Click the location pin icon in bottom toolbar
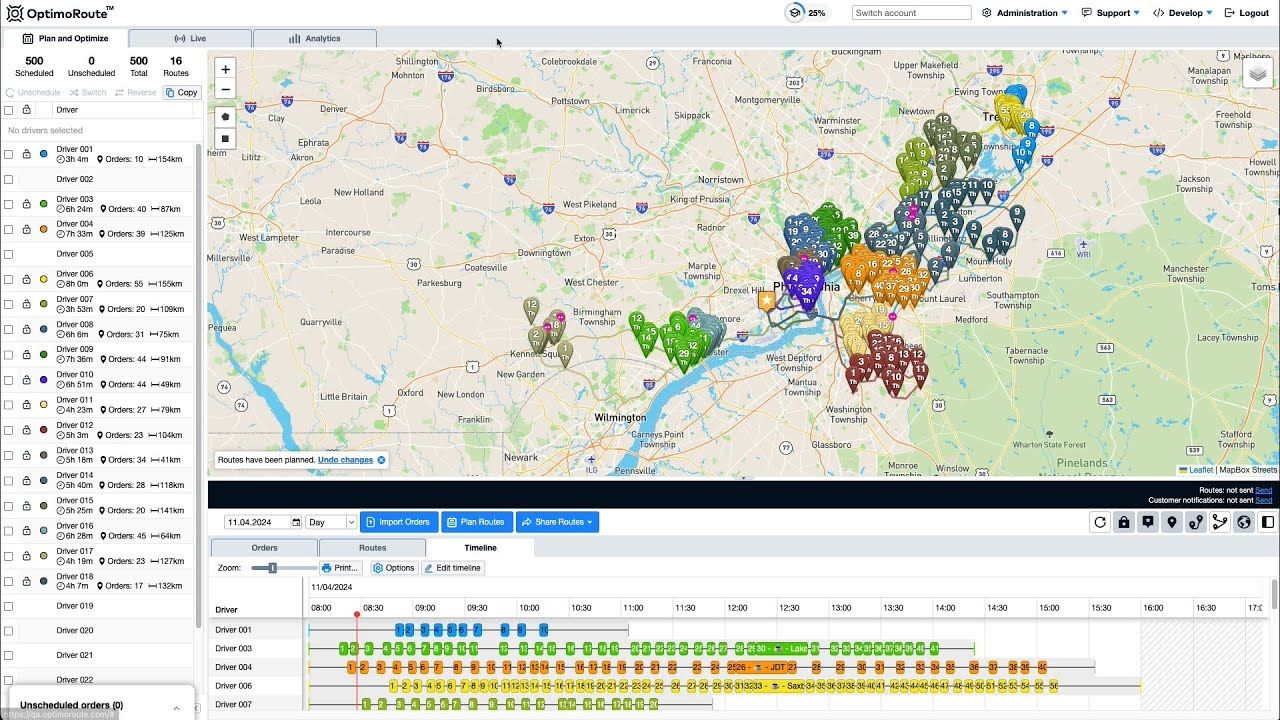 coord(1172,521)
